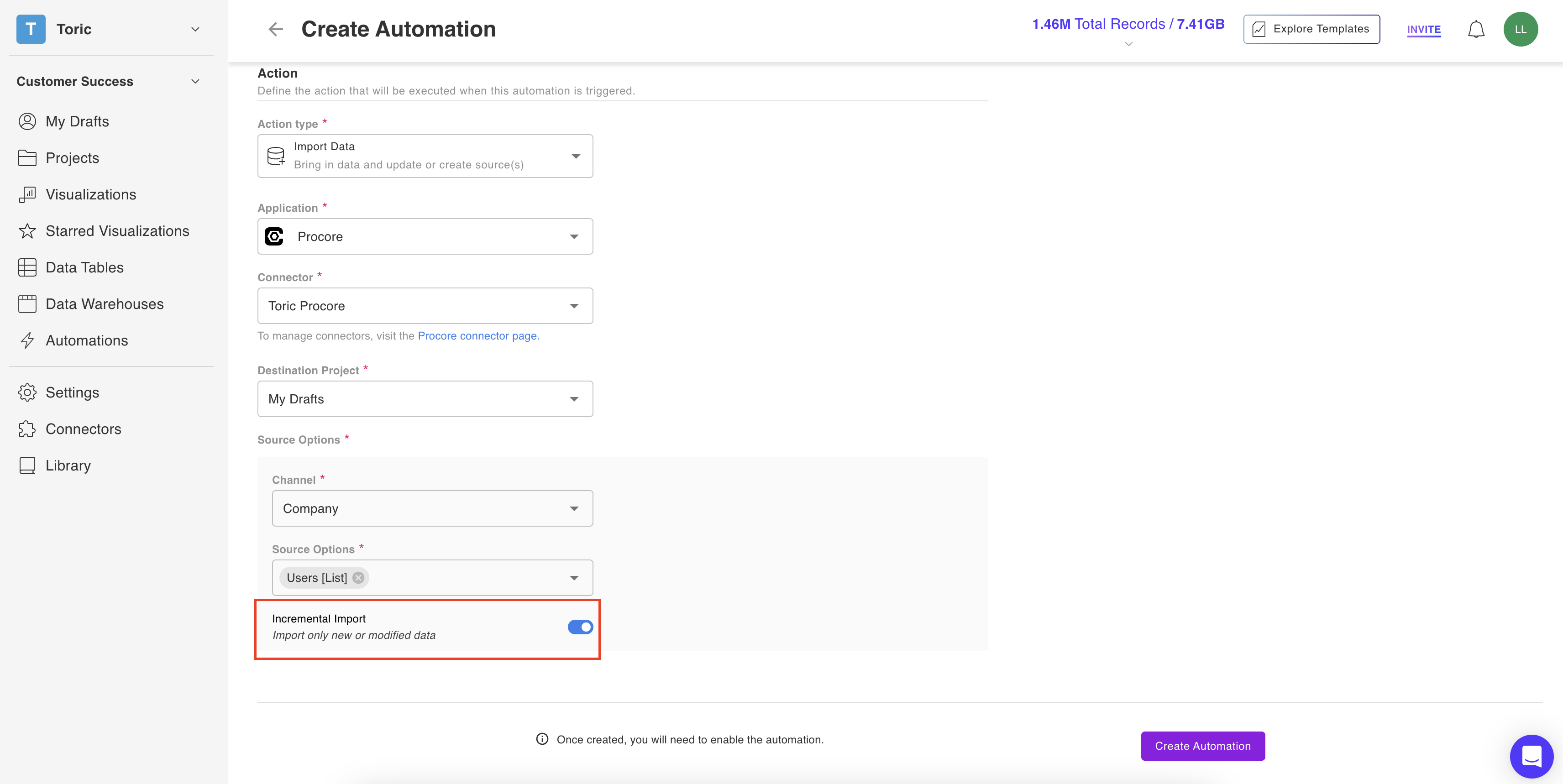Viewport: 1563px width, 784px height.
Task: Open Projects in sidebar
Action: click(72, 157)
